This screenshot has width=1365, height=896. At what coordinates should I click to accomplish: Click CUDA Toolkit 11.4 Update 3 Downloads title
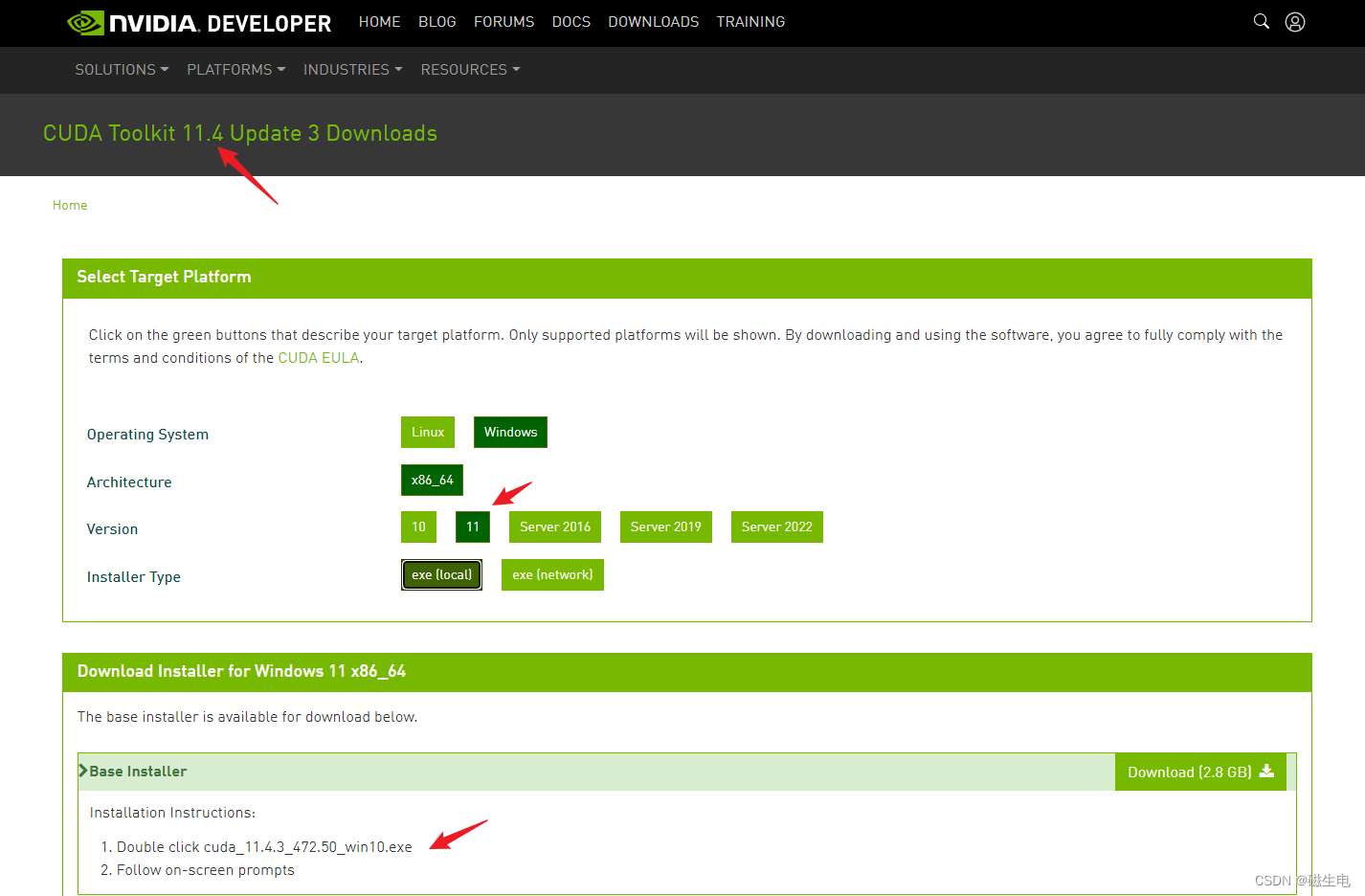pos(240,133)
